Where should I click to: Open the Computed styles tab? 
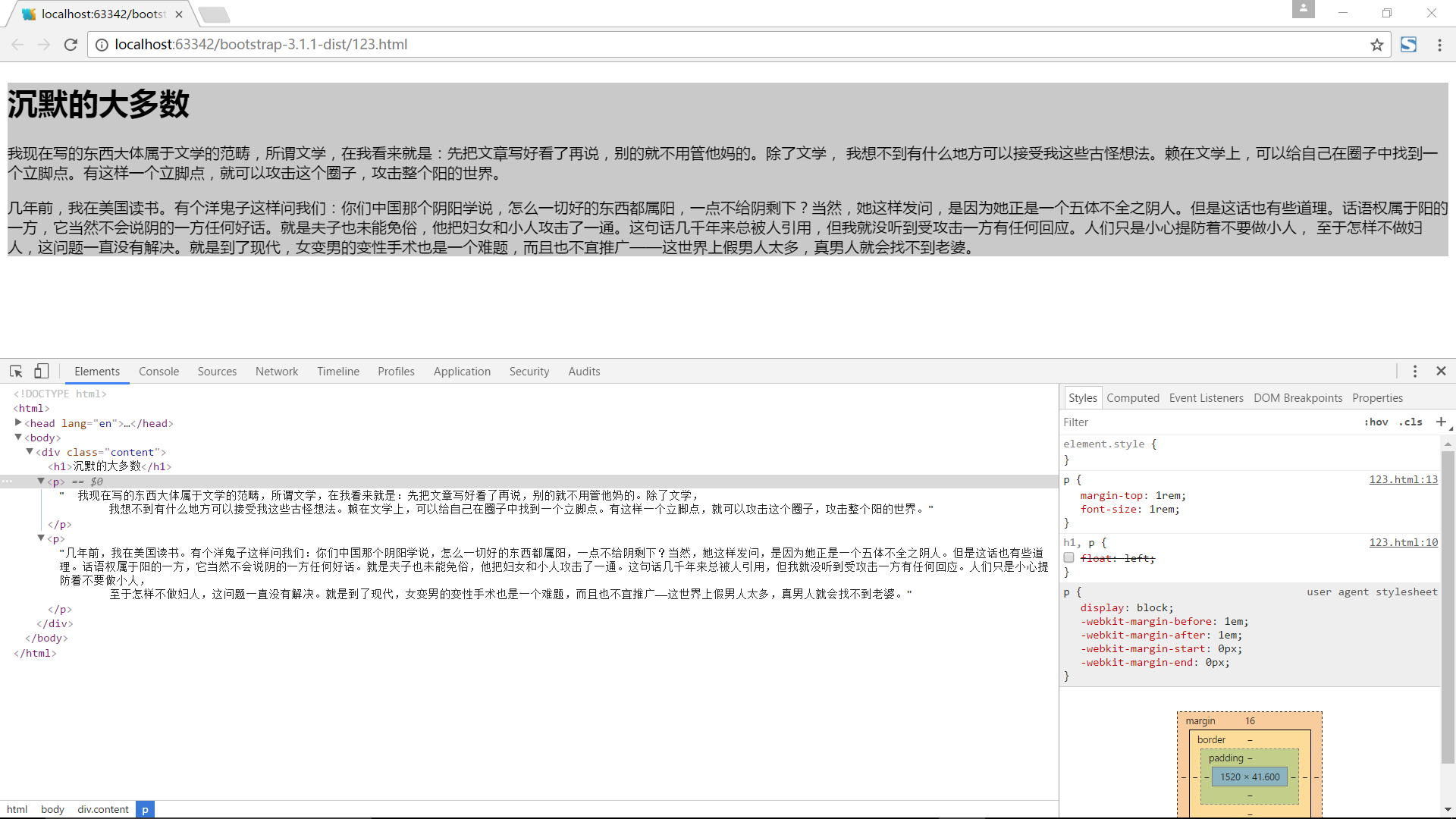coord(1132,398)
